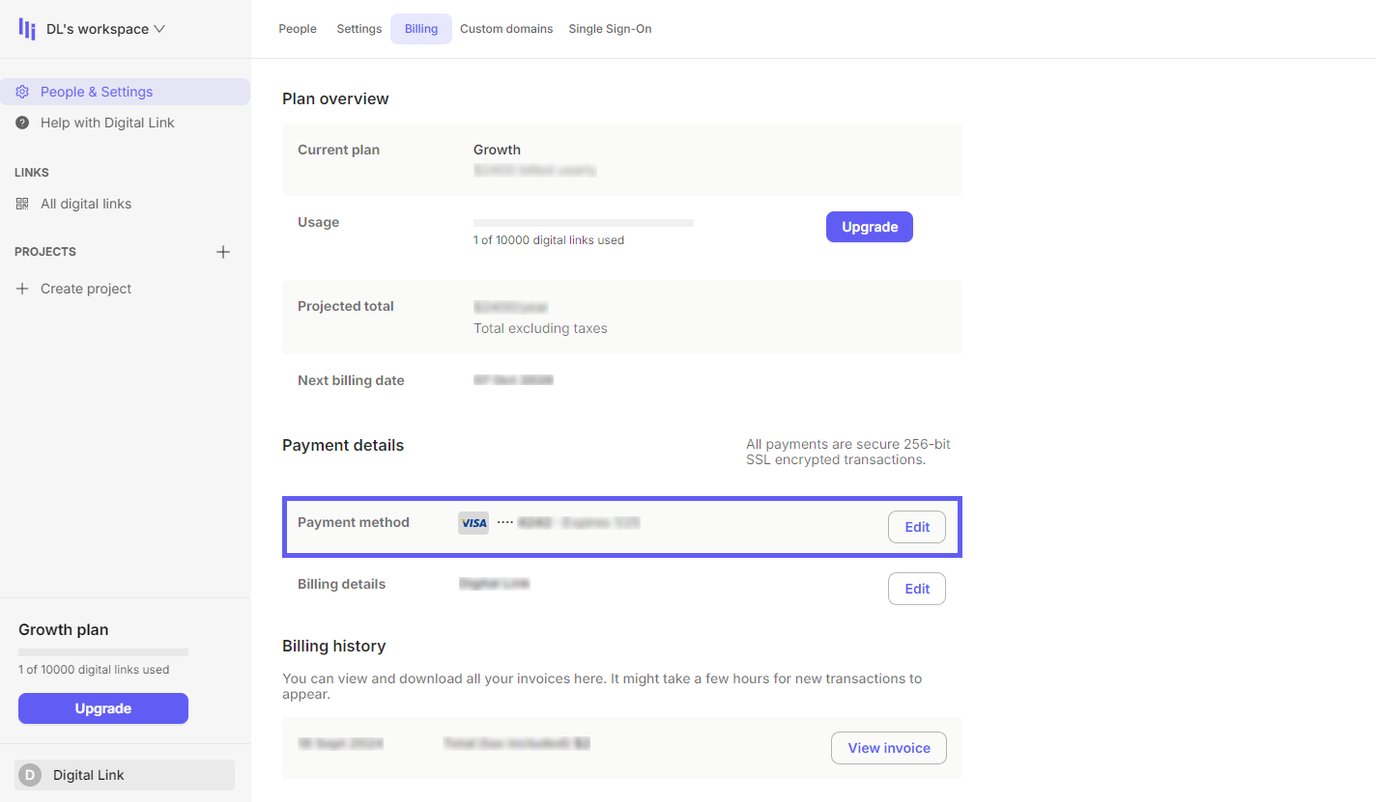Switch to the Settings tab
This screenshot has height=802, width=1376.
click(x=359, y=28)
